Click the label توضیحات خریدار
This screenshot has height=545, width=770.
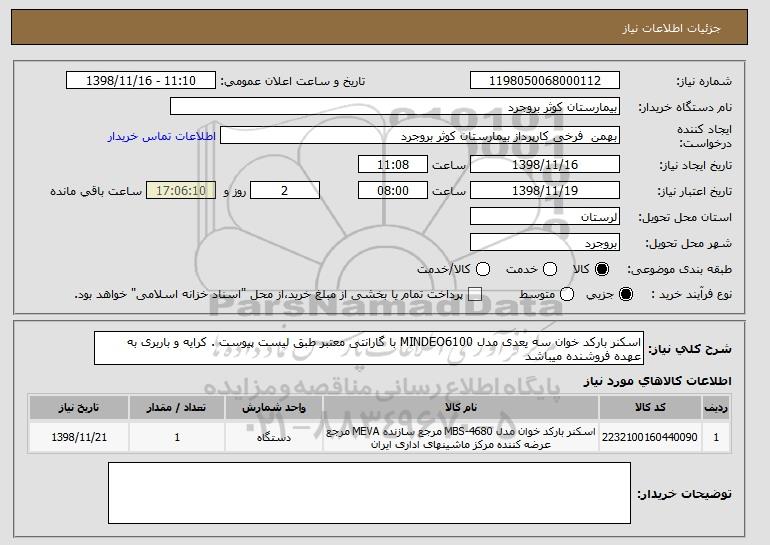(684, 493)
